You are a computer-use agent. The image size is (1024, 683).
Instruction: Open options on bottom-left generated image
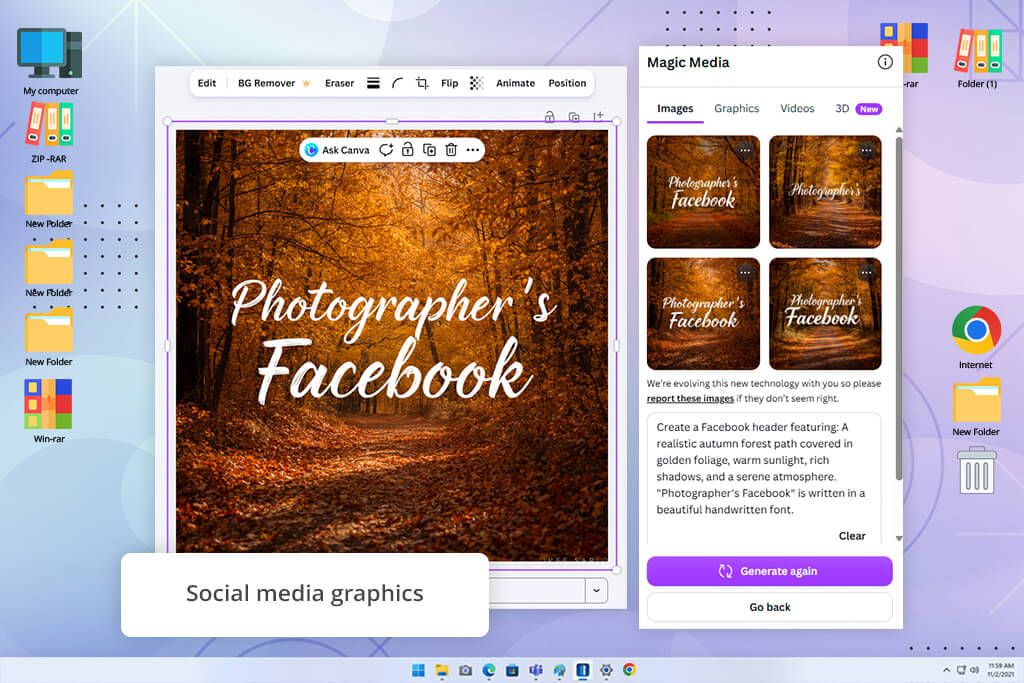(744, 272)
